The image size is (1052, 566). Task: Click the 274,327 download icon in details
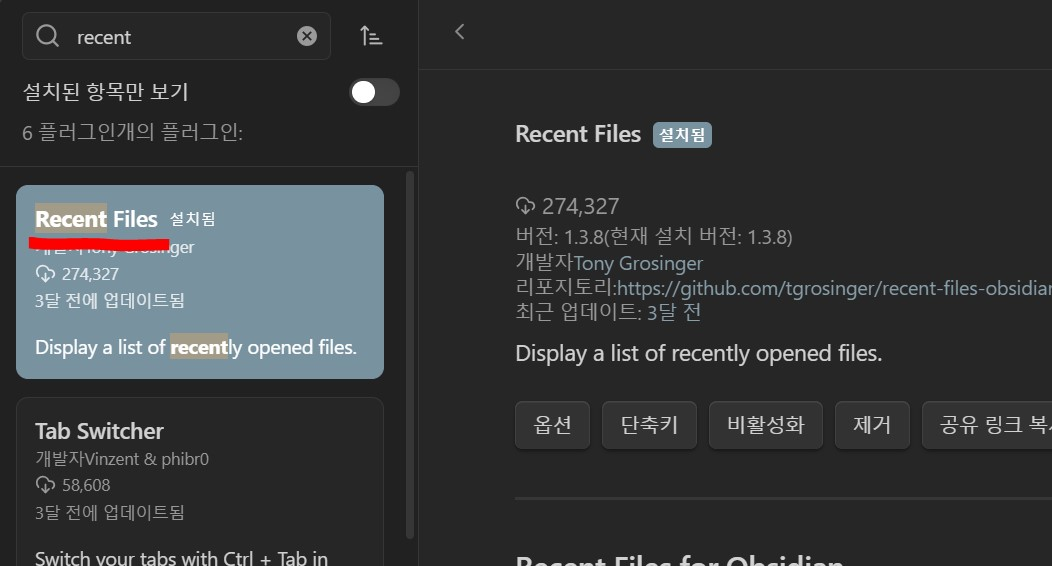525,206
